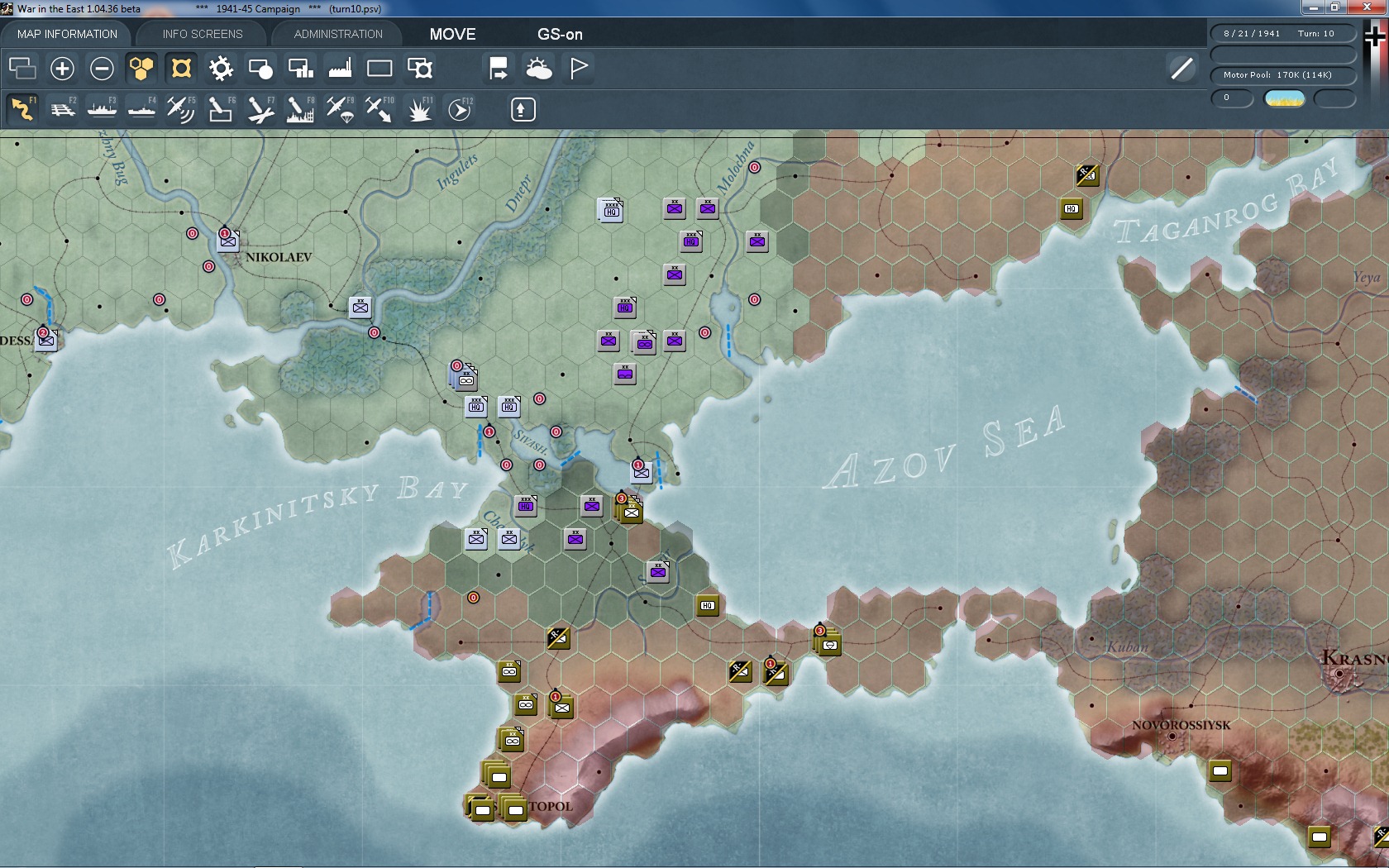
Task: Click the diagonal slash button
Action: coord(1181,68)
